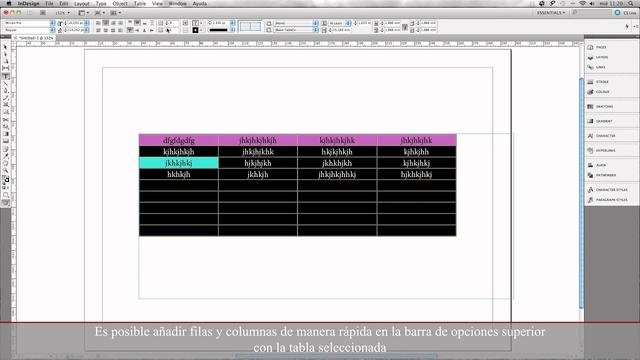Click the Spotlight magnifier in menu bar

click(x=631, y=3)
